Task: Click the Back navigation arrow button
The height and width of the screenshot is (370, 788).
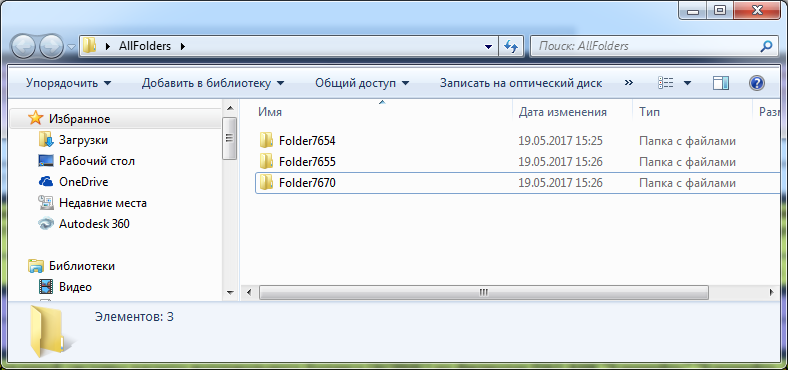Action: pos(23,47)
